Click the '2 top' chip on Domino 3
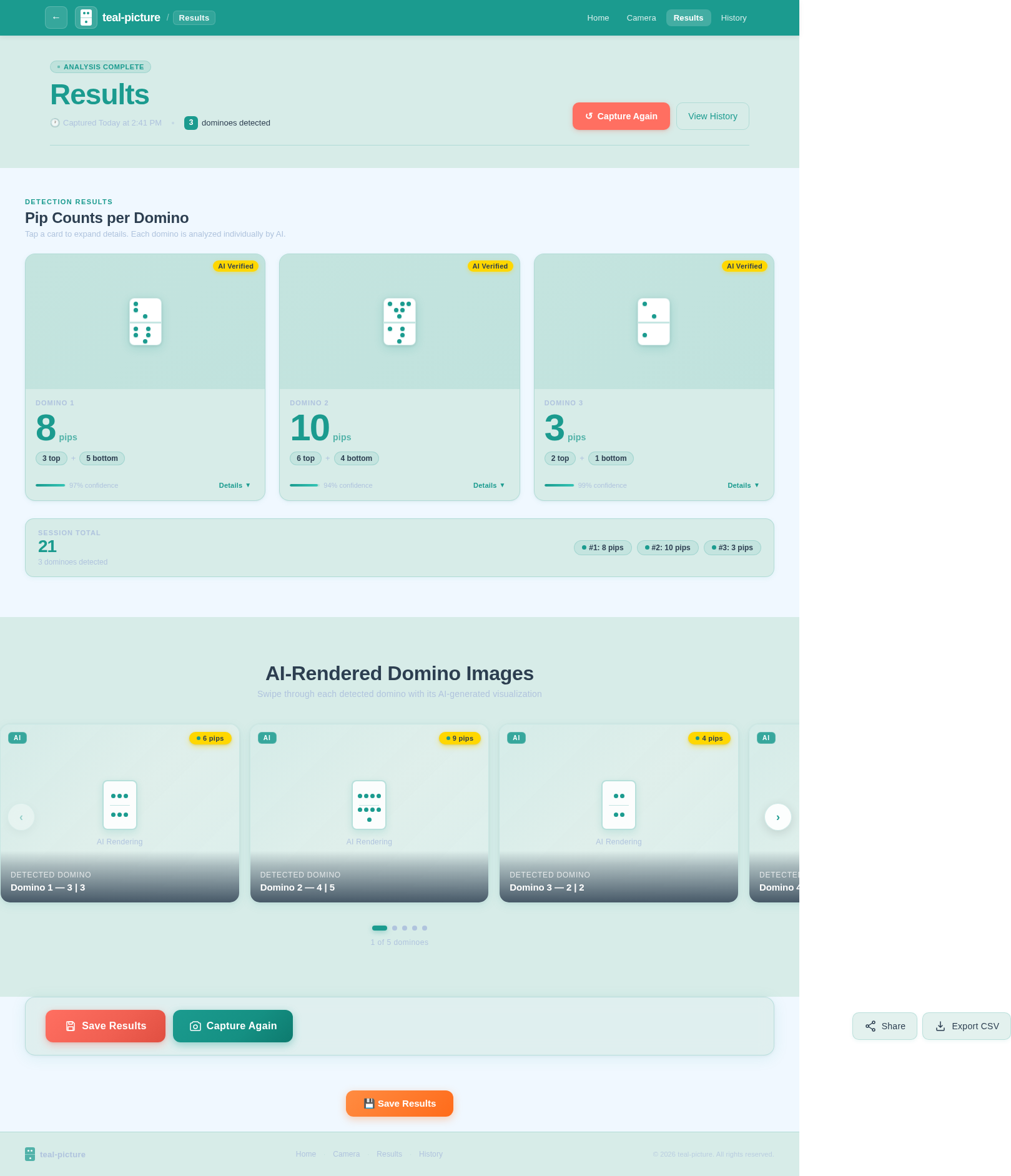 560,458
